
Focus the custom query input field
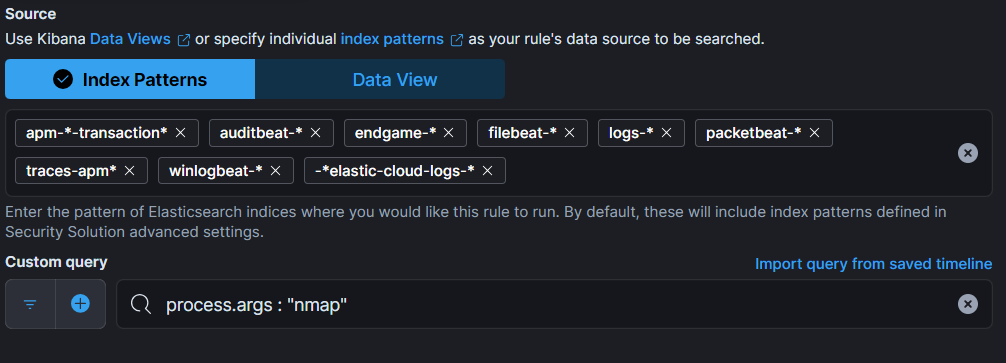[x=554, y=304]
